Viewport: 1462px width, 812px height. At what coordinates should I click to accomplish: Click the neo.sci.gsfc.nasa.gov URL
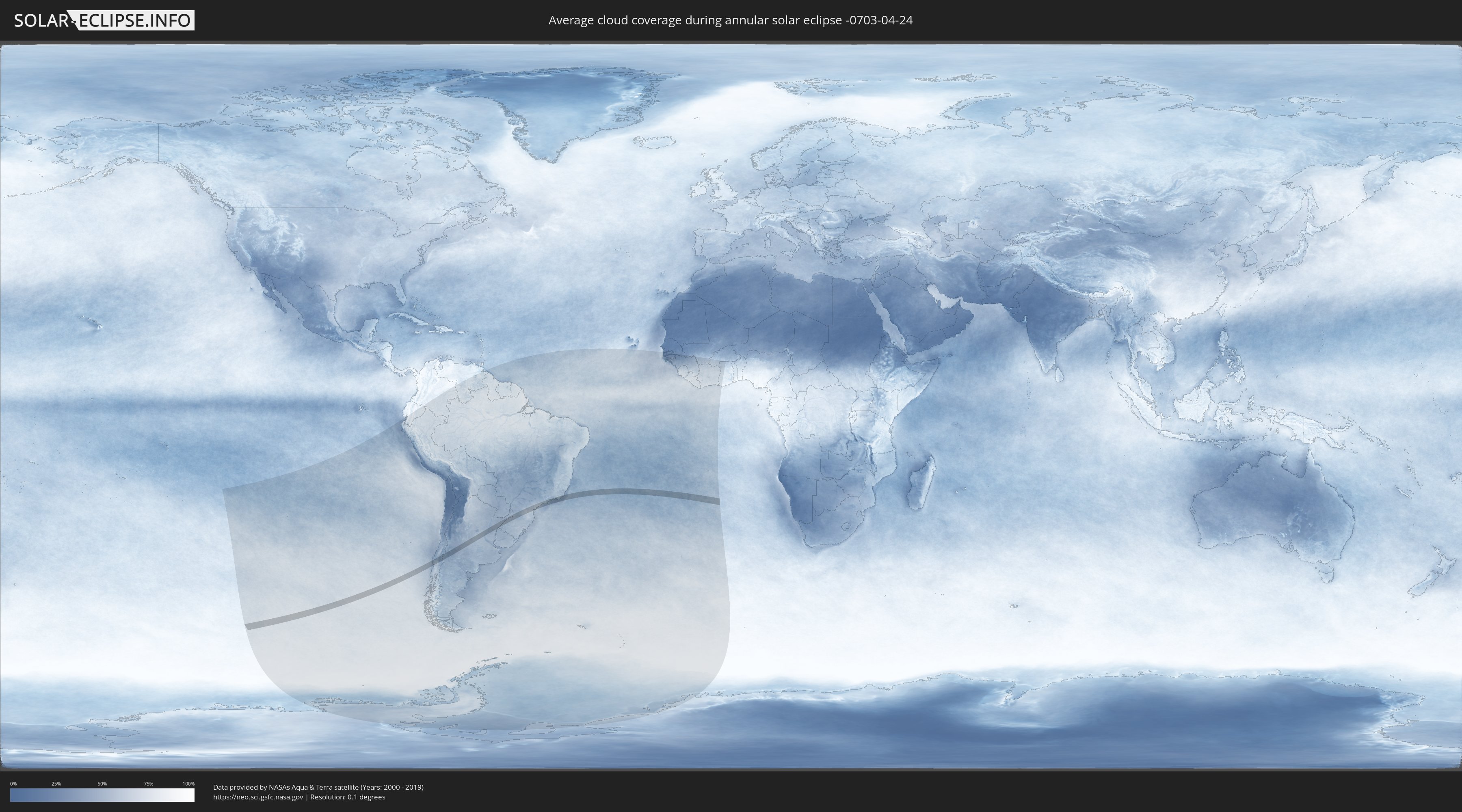coord(258,797)
